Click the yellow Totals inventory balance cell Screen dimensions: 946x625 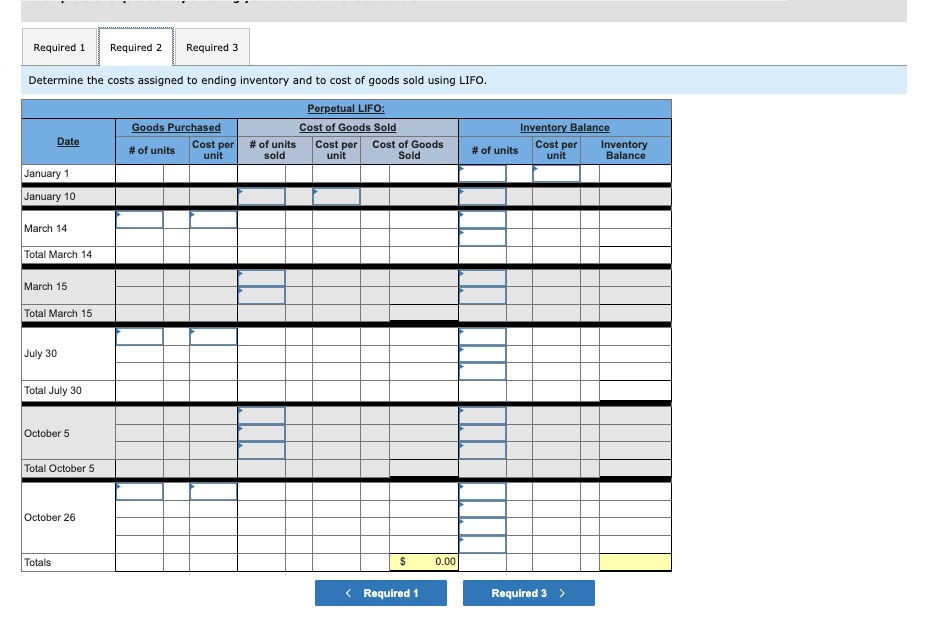coord(634,562)
